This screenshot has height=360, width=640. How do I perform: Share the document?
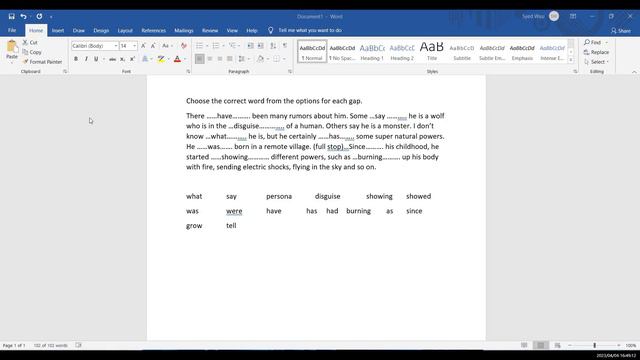click(621, 31)
